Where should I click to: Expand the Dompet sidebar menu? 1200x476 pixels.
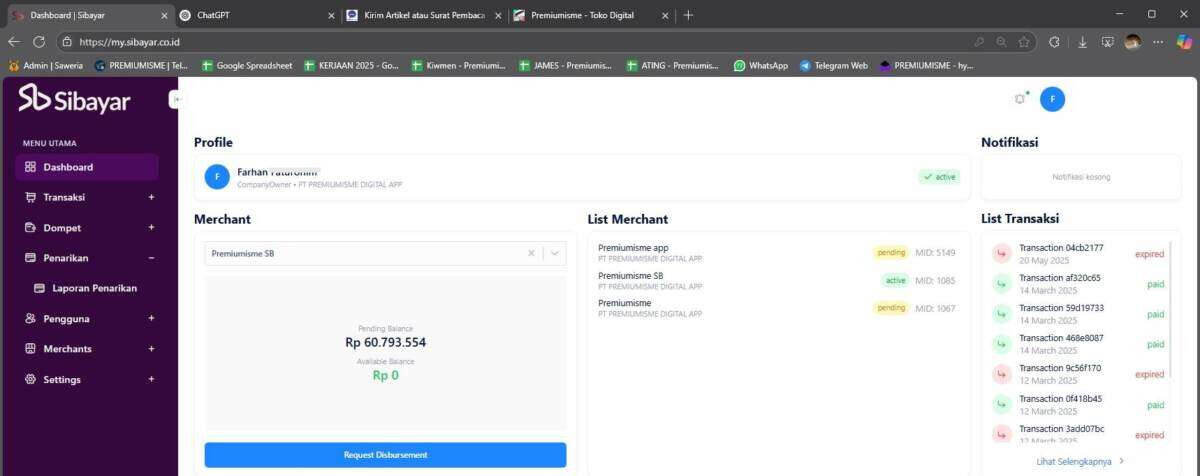tap(89, 227)
